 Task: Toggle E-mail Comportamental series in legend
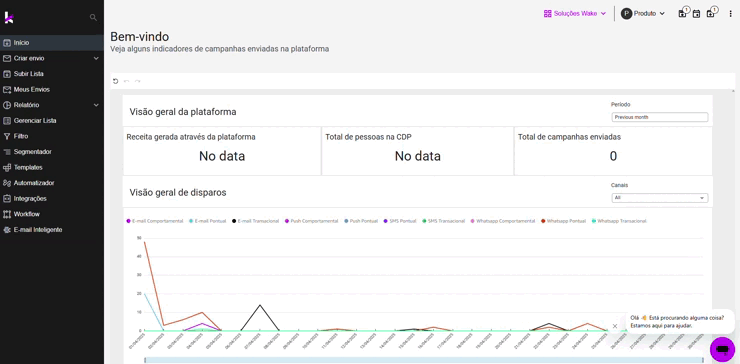click(x=155, y=221)
